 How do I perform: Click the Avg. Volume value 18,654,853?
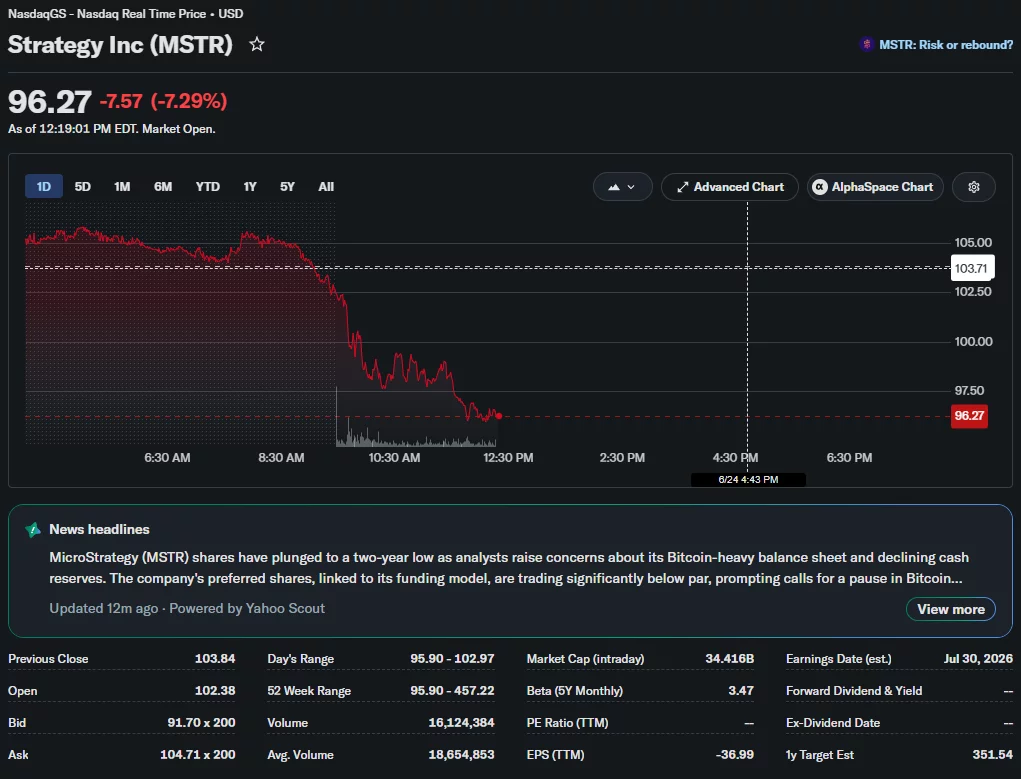point(461,754)
